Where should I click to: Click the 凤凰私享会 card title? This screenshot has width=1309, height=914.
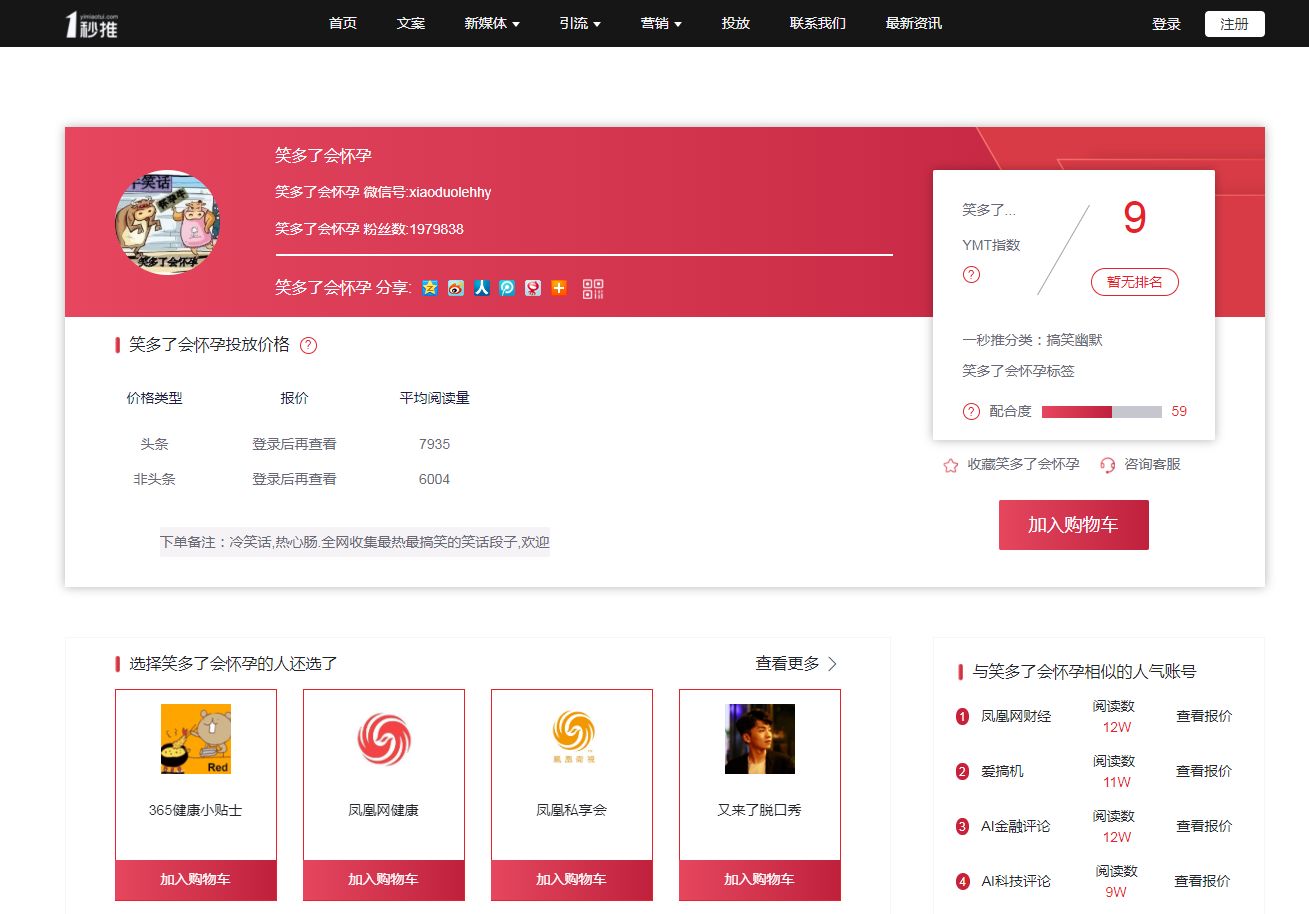571,810
